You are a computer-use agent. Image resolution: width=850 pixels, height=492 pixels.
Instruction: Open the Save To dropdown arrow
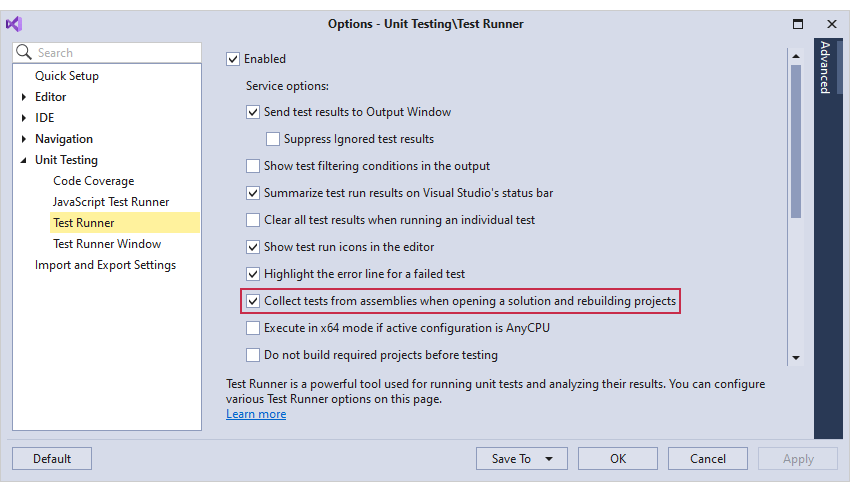pyautogui.click(x=549, y=459)
